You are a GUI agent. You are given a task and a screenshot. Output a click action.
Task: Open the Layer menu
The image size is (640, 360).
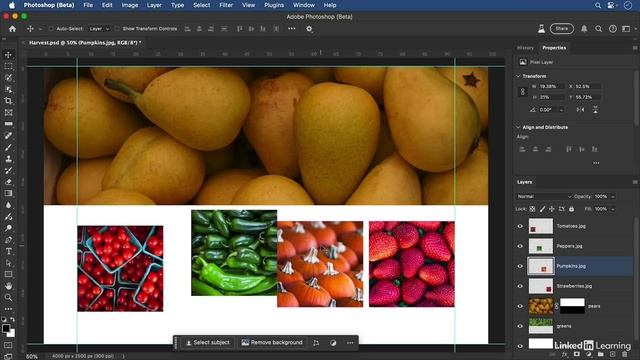pos(154,5)
